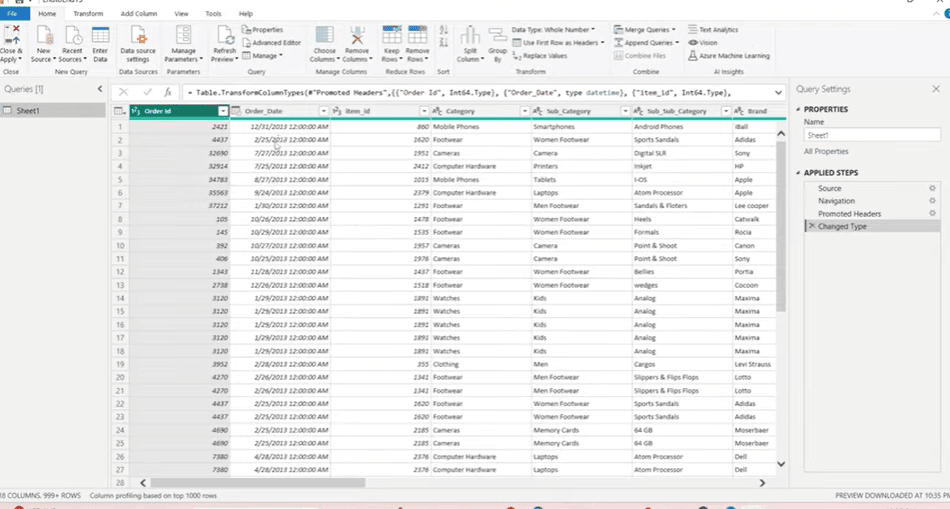This screenshot has height=509, width=950.
Task: Click the Choose Columns icon
Action: click(x=325, y=35)
